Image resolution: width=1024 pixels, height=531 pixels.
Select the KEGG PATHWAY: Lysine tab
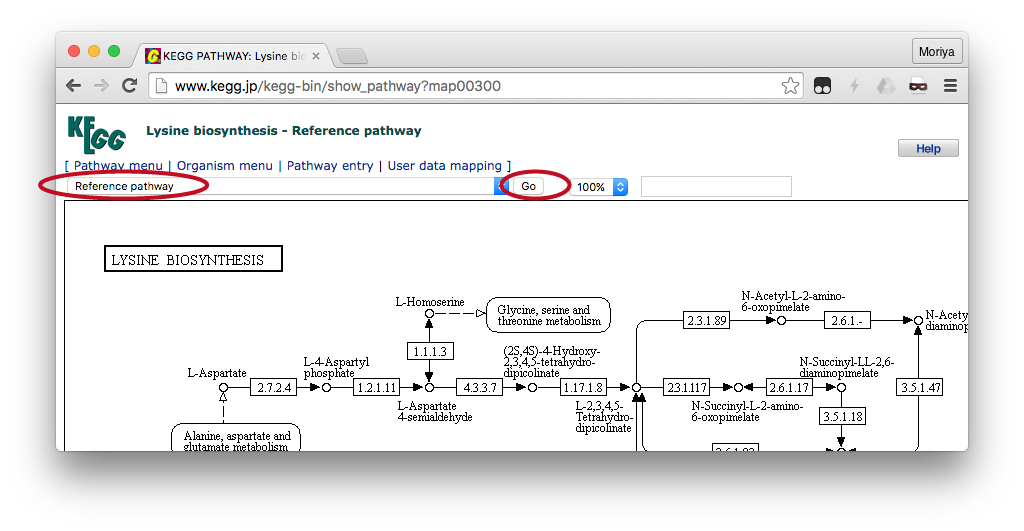click(232, 56)
